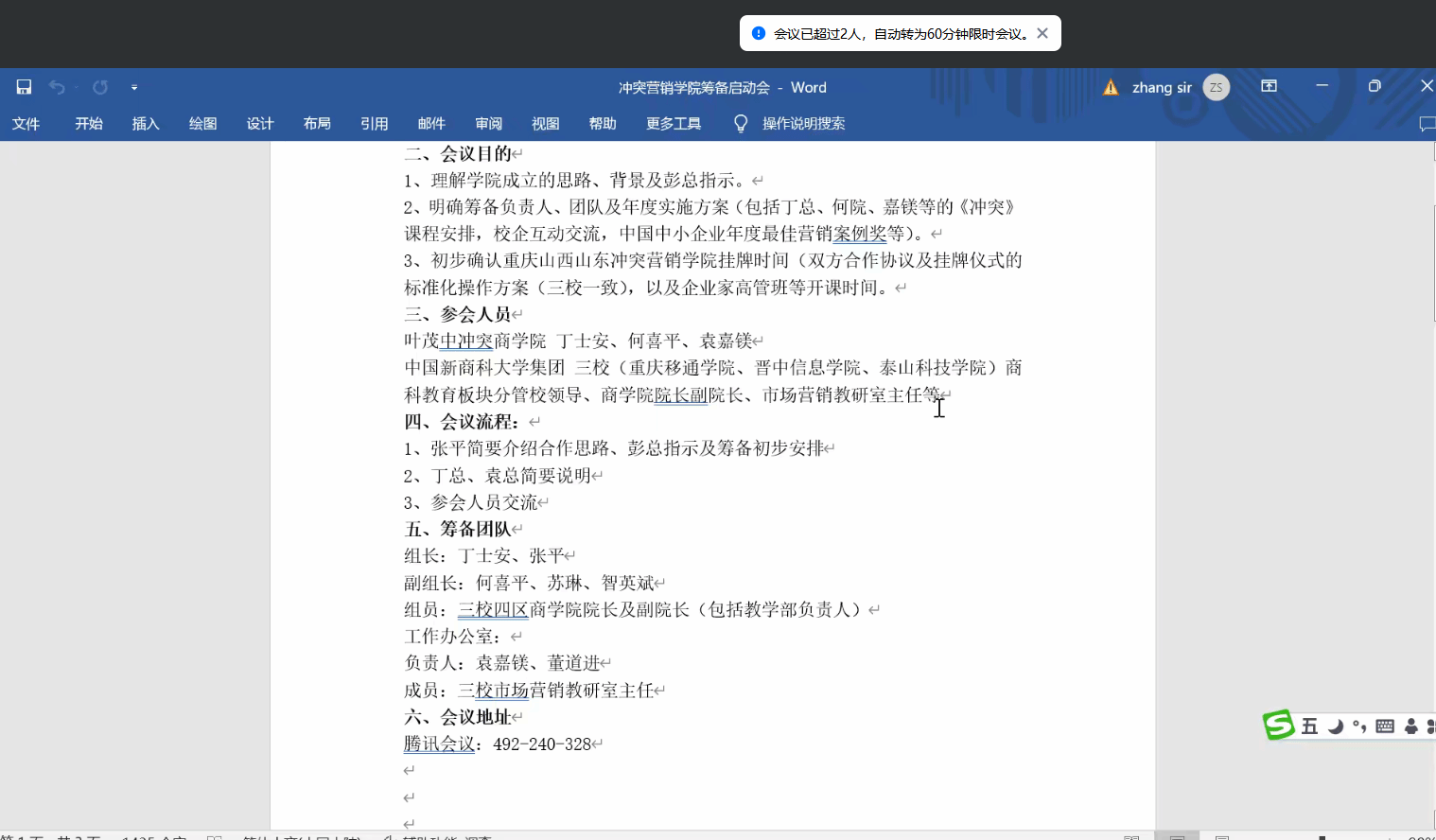This screenshot has height=840, width=1436.
Task: Open the 文件 menu
Action: pos(26,124)
